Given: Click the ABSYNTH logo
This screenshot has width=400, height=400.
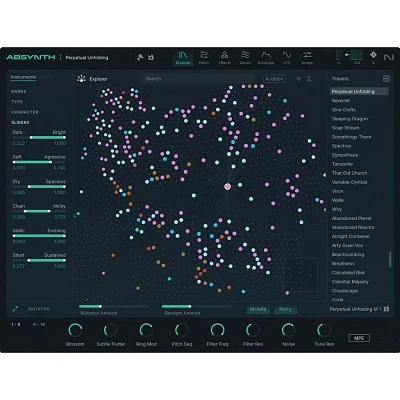Looking at the screenshot, I should point(31,57).
